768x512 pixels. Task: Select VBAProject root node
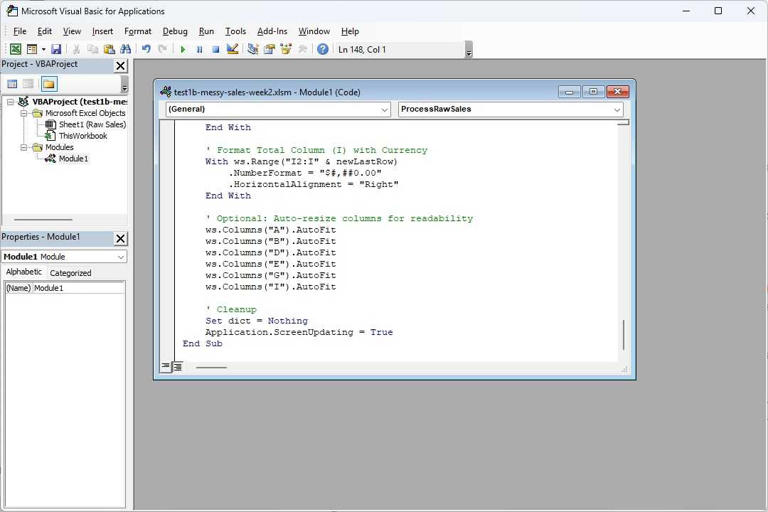click(79, 102)
